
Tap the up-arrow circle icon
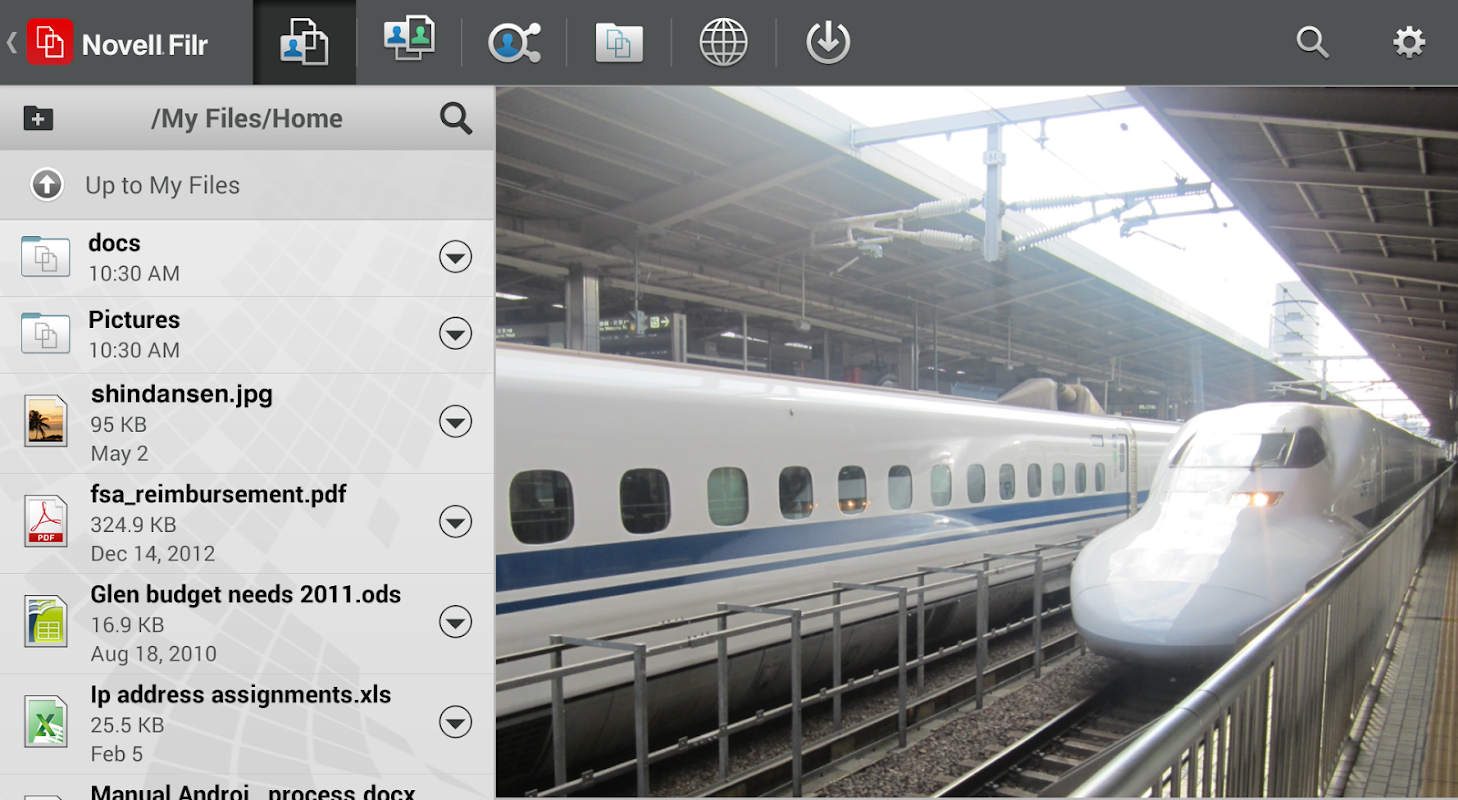pyautogui.click(x=47, y=185)
